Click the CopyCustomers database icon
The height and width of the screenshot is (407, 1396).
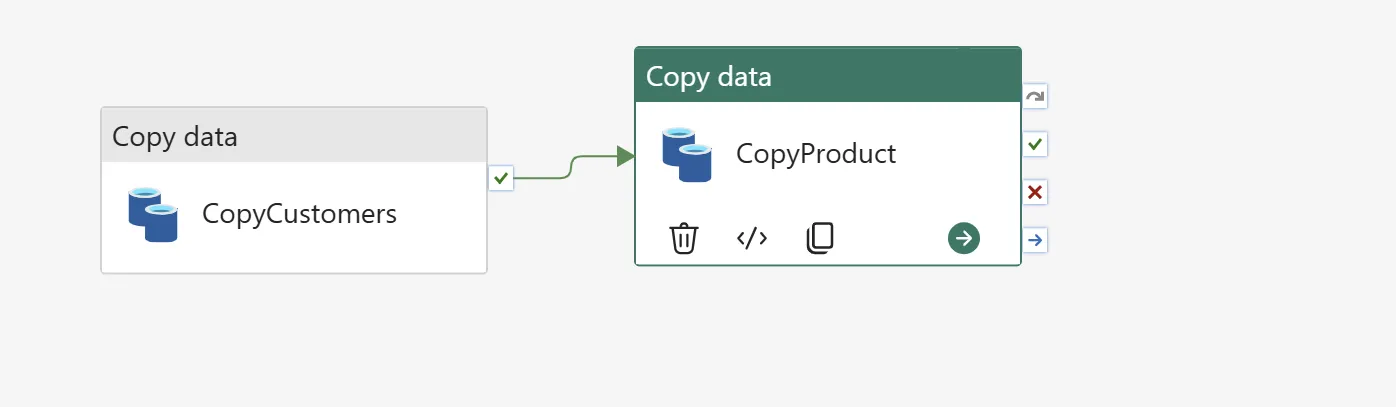pos(153,214)
